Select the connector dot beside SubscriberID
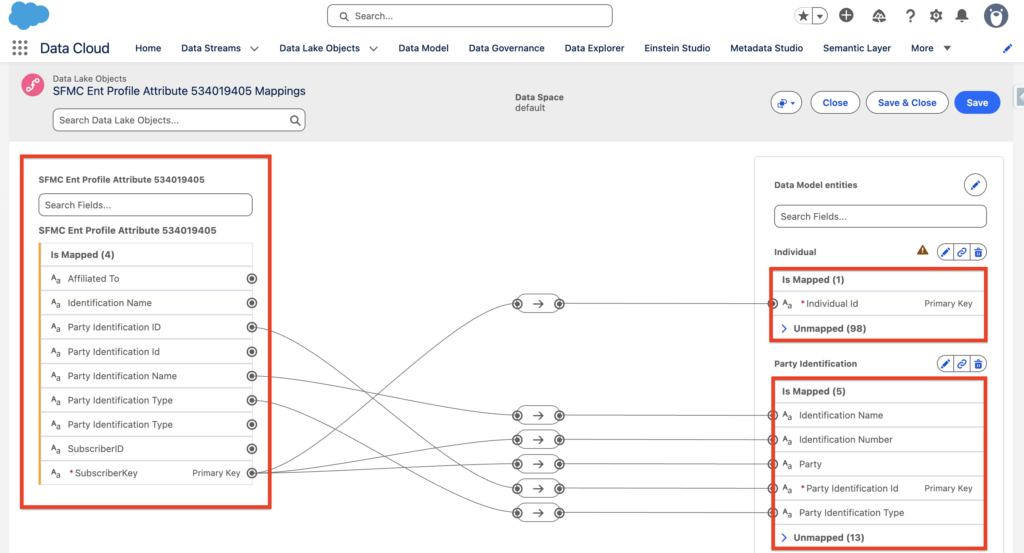The image size is (1024, 553). click(251, 449)
